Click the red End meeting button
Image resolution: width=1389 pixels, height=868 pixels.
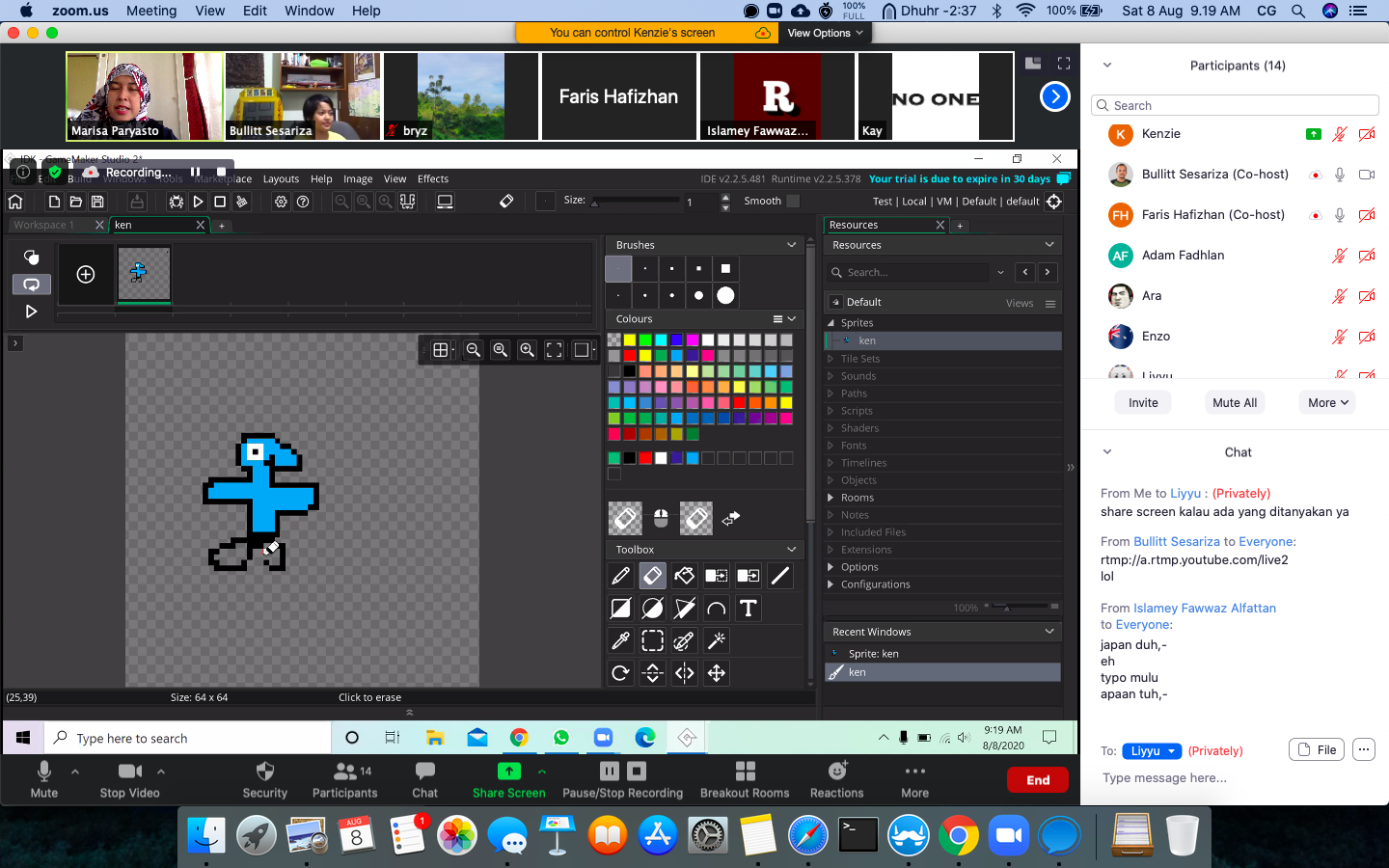click(x=1038, y=779)
